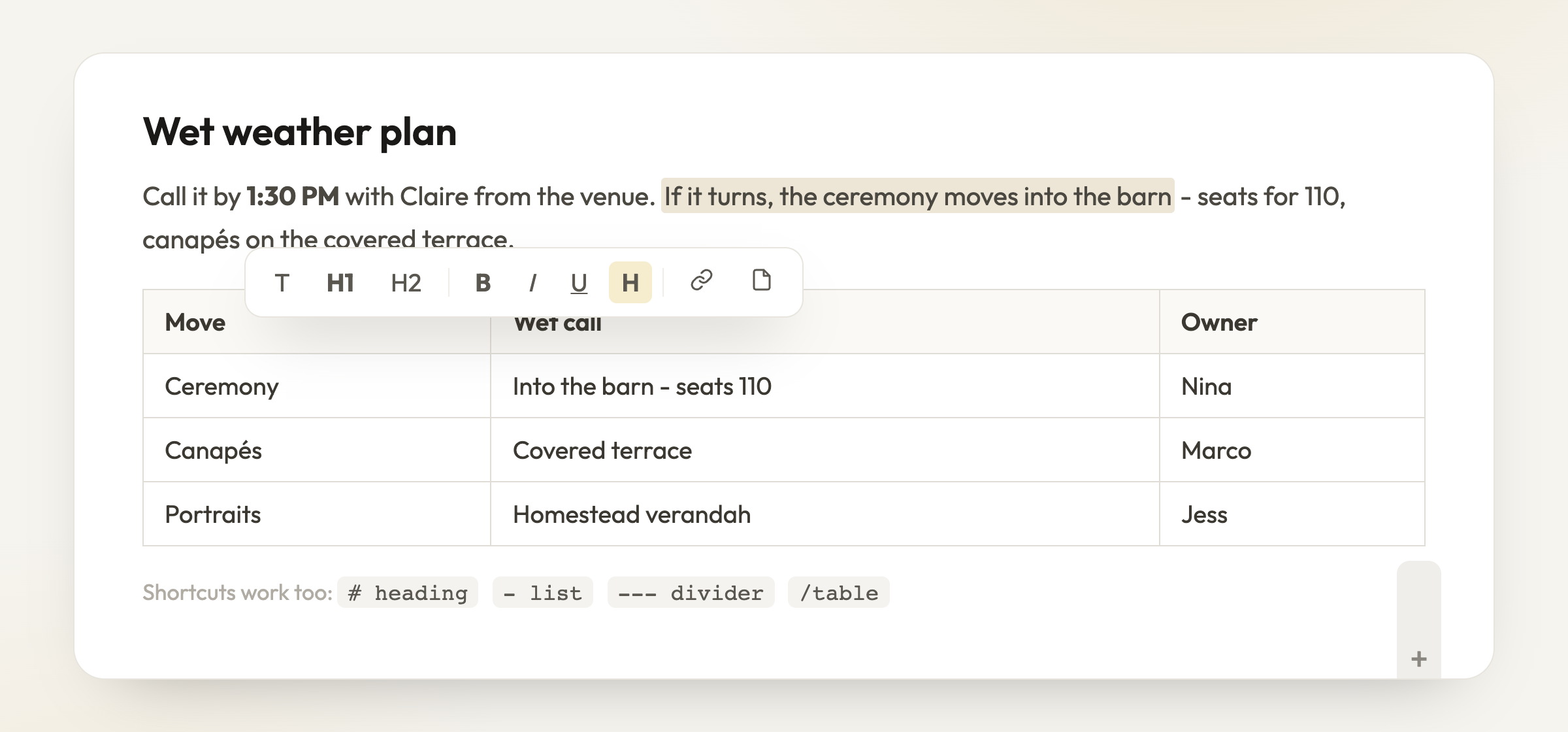The height and width of the screenshot is (732, 1568).
Task: Click 'with Claire from the venue.' text
Action: tap(500, 196)
